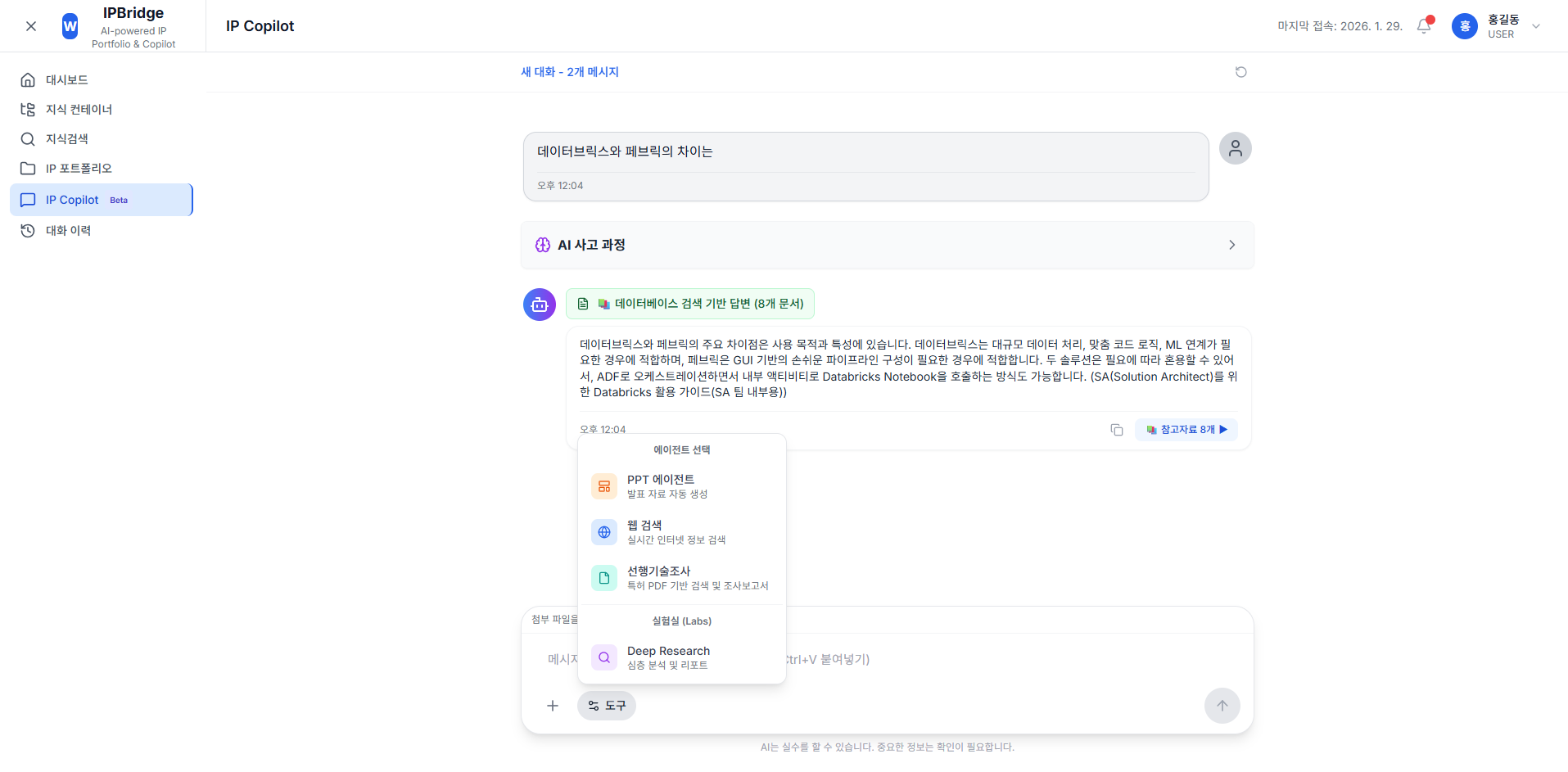Toggle the 도구 tools menu button
Image resolution: width=1568 pixels, height=772 pixels.
[x=607, y=706]
